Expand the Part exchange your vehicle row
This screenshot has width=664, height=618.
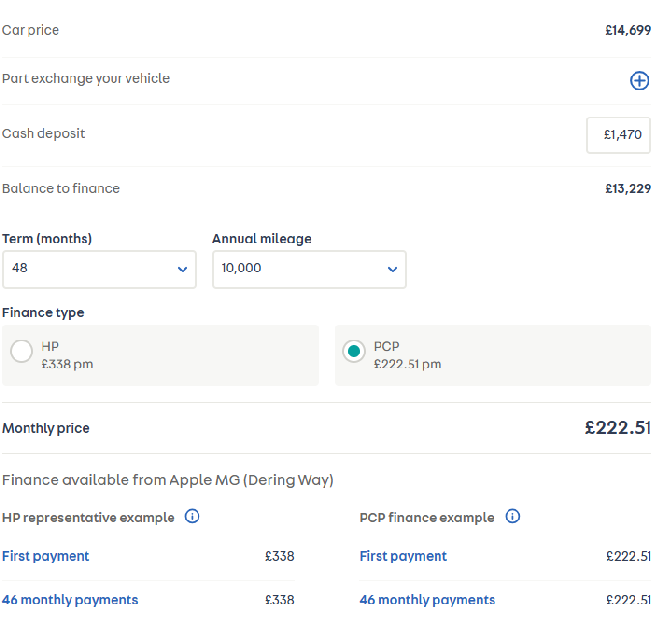86,79
